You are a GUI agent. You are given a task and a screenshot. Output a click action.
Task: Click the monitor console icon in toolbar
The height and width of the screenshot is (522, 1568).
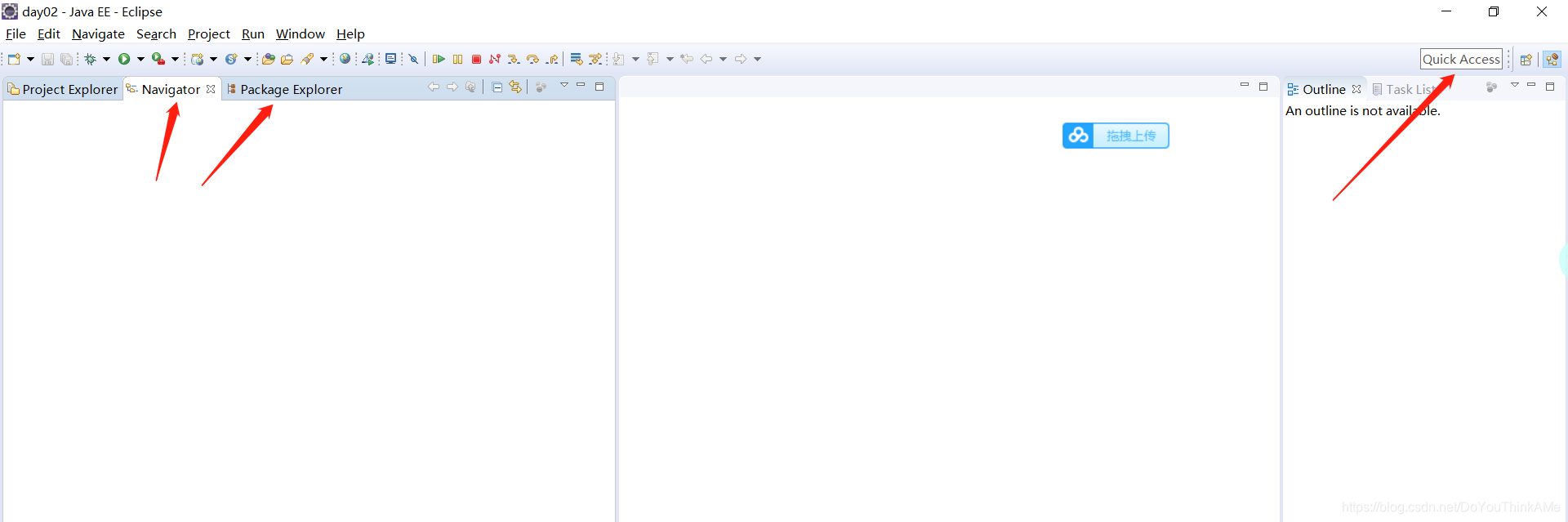tap(391, 59)
